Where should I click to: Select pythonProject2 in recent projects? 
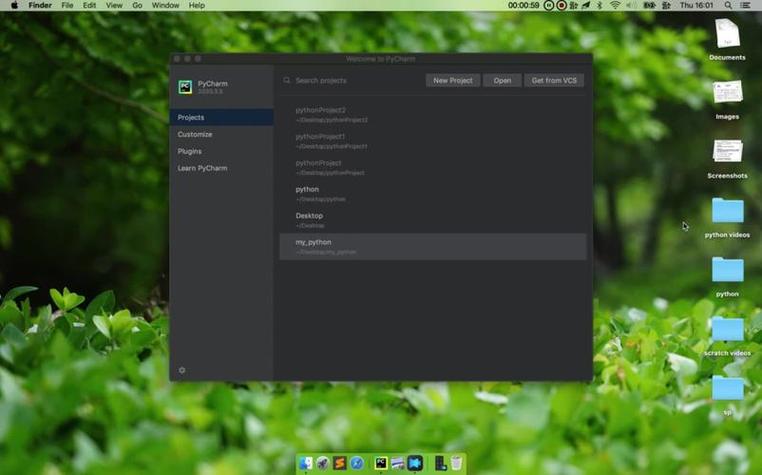433,115
